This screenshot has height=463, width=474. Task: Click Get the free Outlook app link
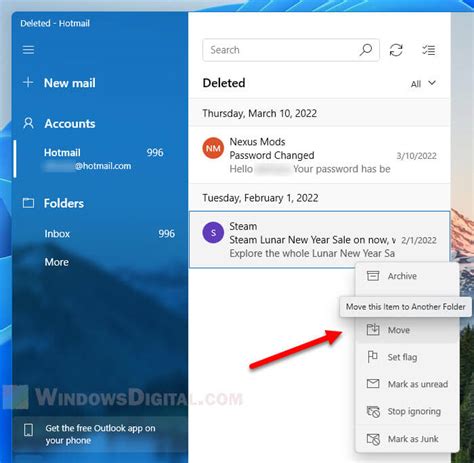[x=100, y=434]
